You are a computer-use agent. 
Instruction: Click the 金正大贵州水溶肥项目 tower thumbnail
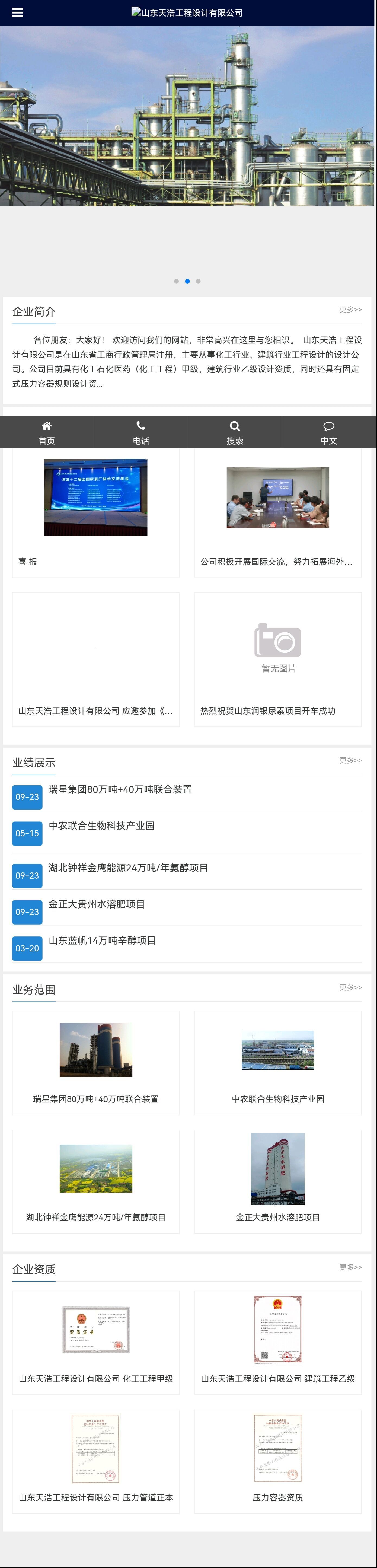coord(278,1169)
